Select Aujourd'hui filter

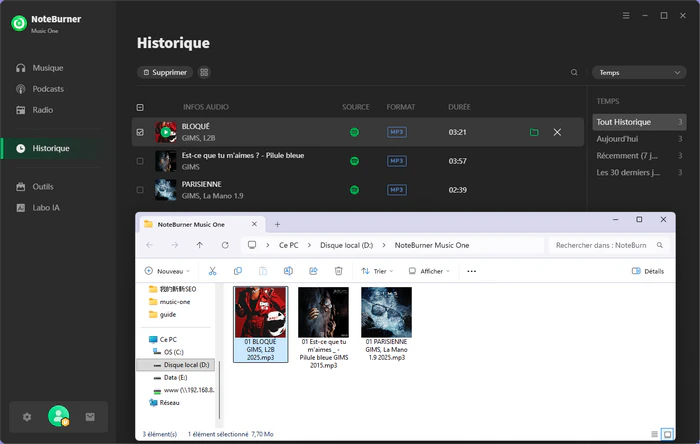tap(639, 139)
